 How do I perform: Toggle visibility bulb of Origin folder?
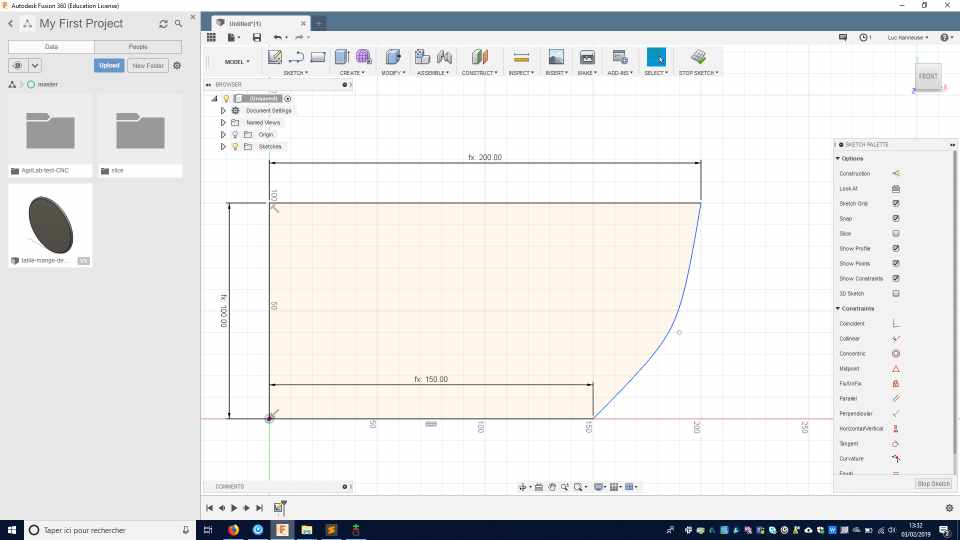click(x=235, y=135)
